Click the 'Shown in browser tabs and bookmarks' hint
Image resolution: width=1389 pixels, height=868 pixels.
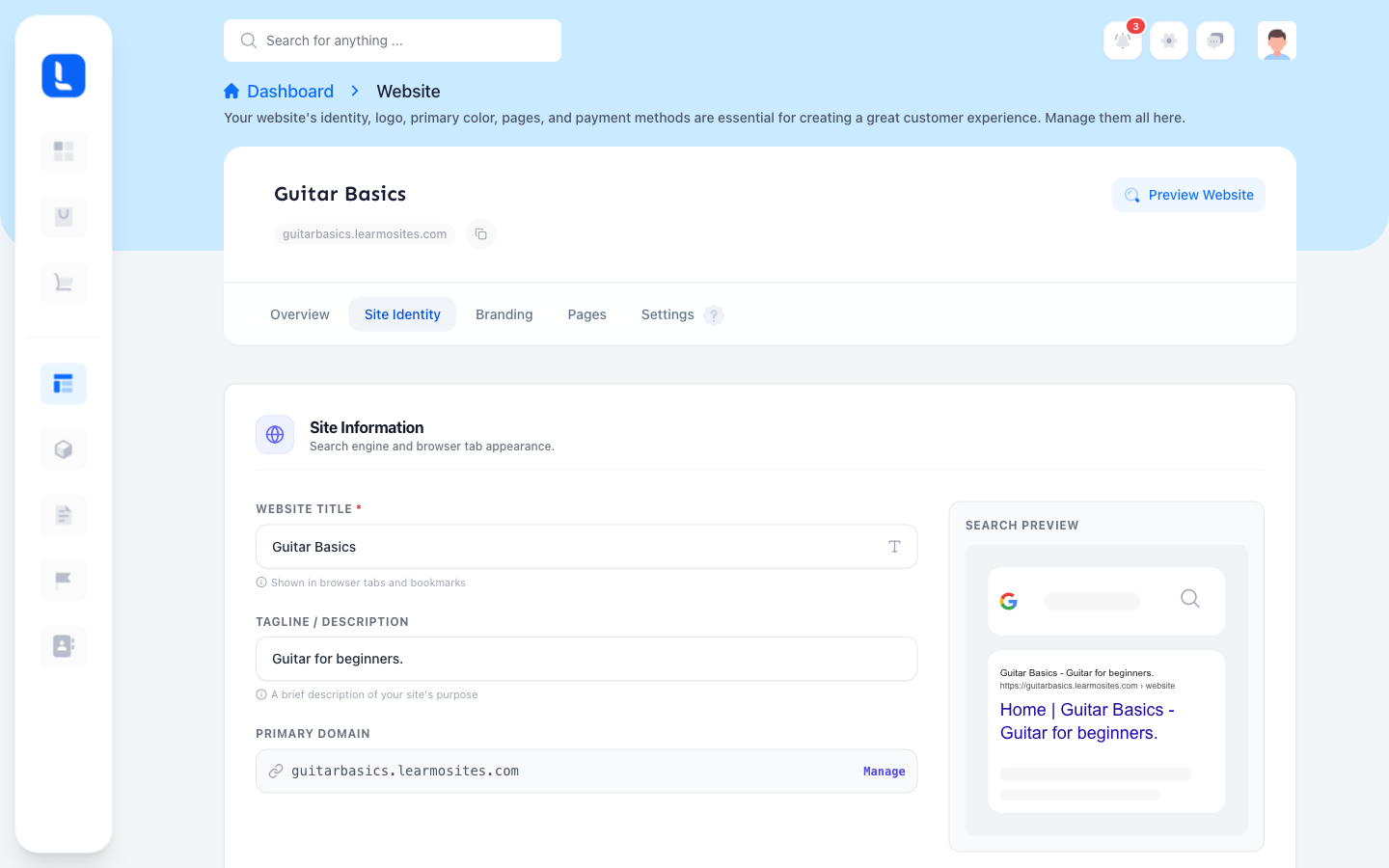[x=368, y=583]
